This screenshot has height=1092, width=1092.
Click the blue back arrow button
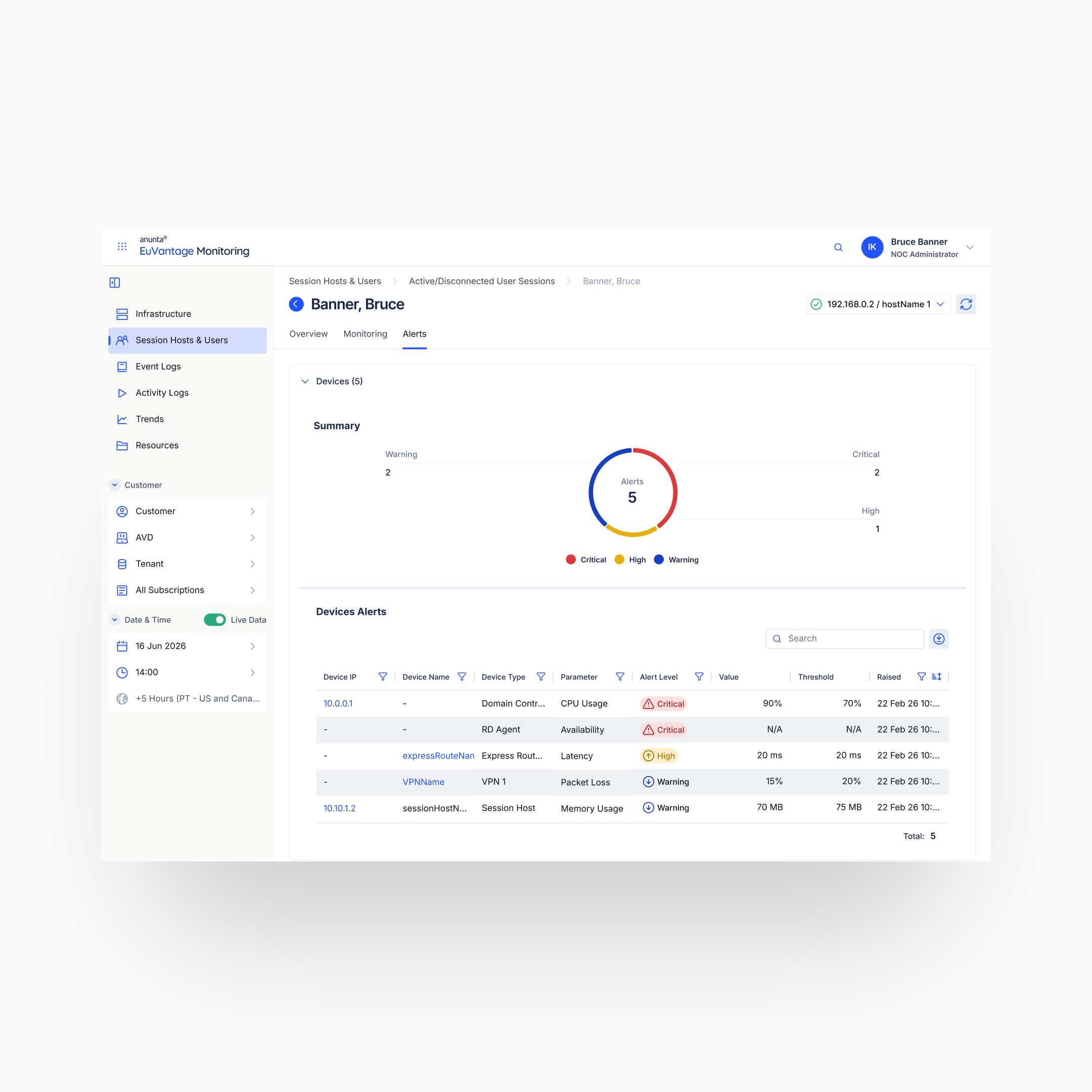coord(296,304)
